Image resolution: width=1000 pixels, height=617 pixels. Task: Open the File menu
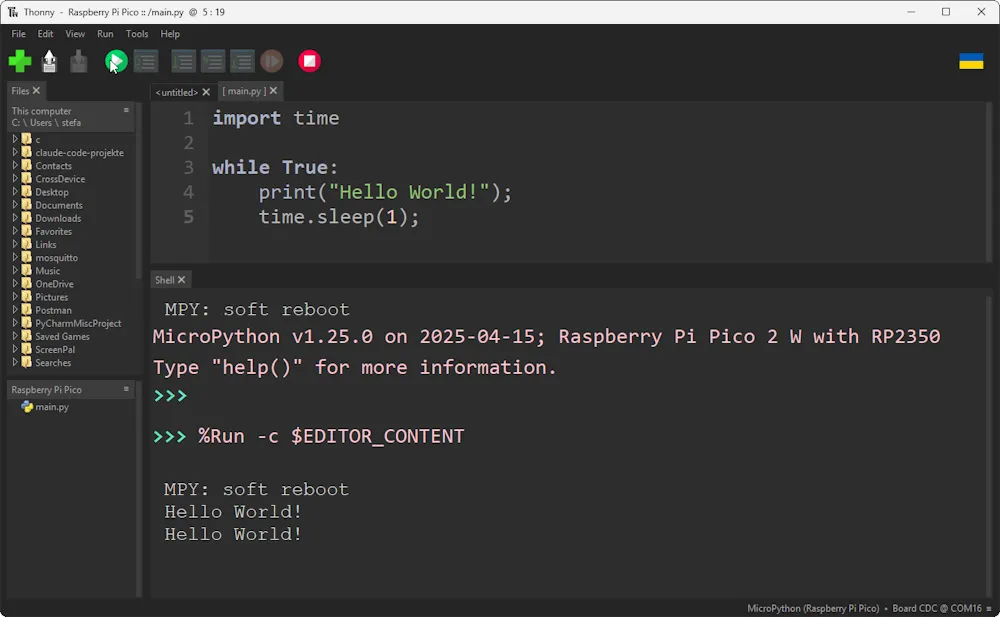tap(18, 34)
